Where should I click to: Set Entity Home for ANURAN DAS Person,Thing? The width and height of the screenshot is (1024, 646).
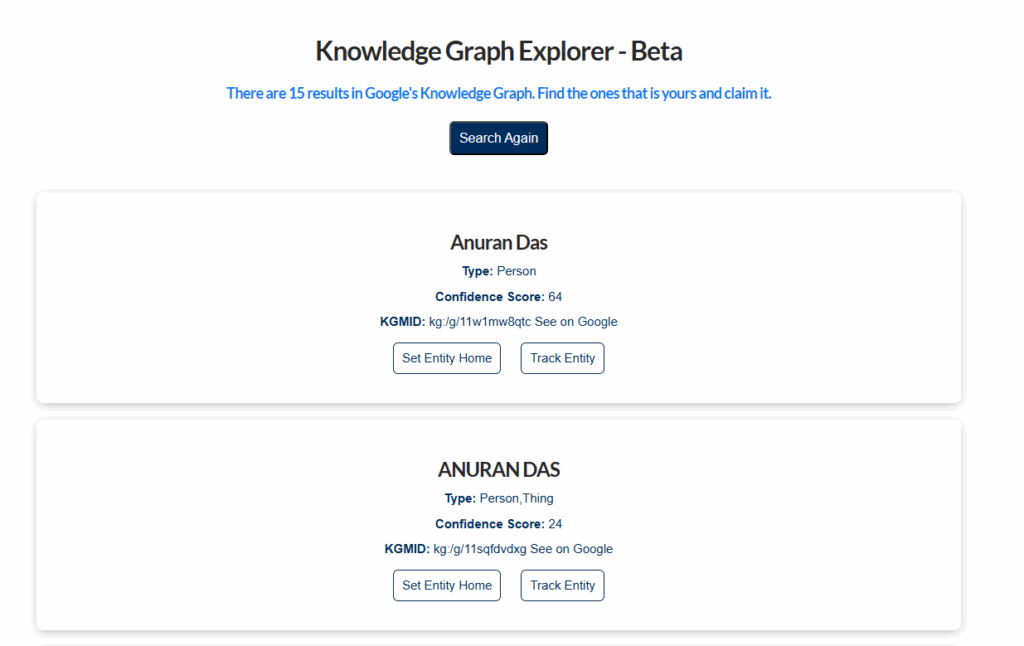click(x=446, y=585)
